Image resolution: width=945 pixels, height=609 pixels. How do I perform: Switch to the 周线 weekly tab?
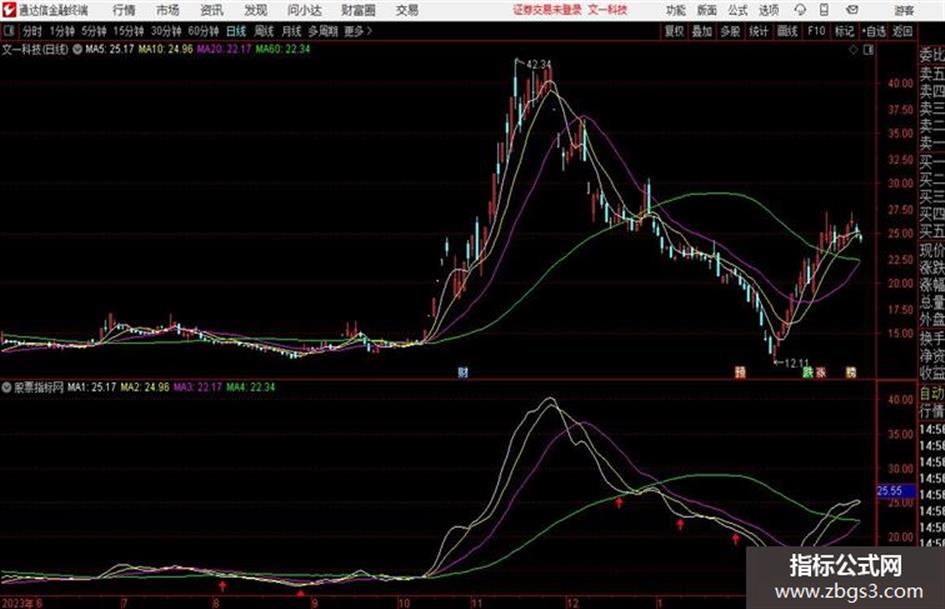click(x=264, y=31)
